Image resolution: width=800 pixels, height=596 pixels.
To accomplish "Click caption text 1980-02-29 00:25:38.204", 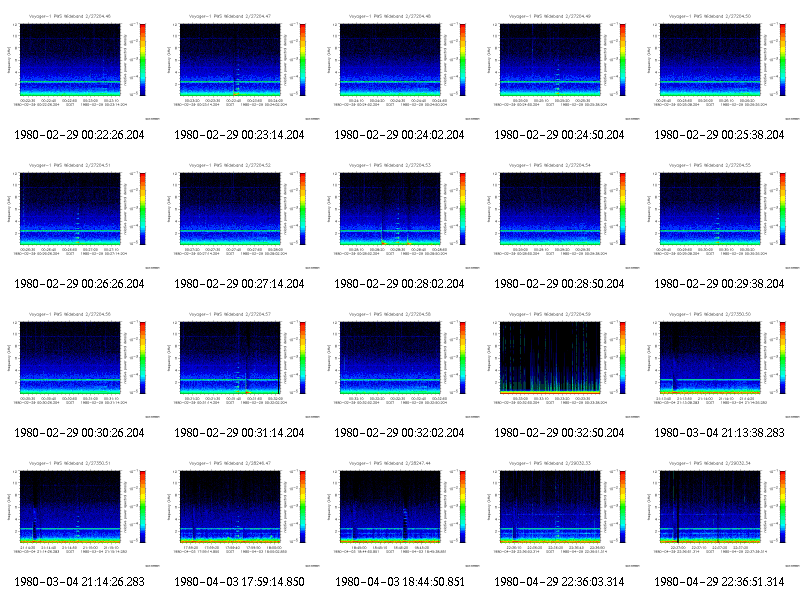I will tap(719, 135).
